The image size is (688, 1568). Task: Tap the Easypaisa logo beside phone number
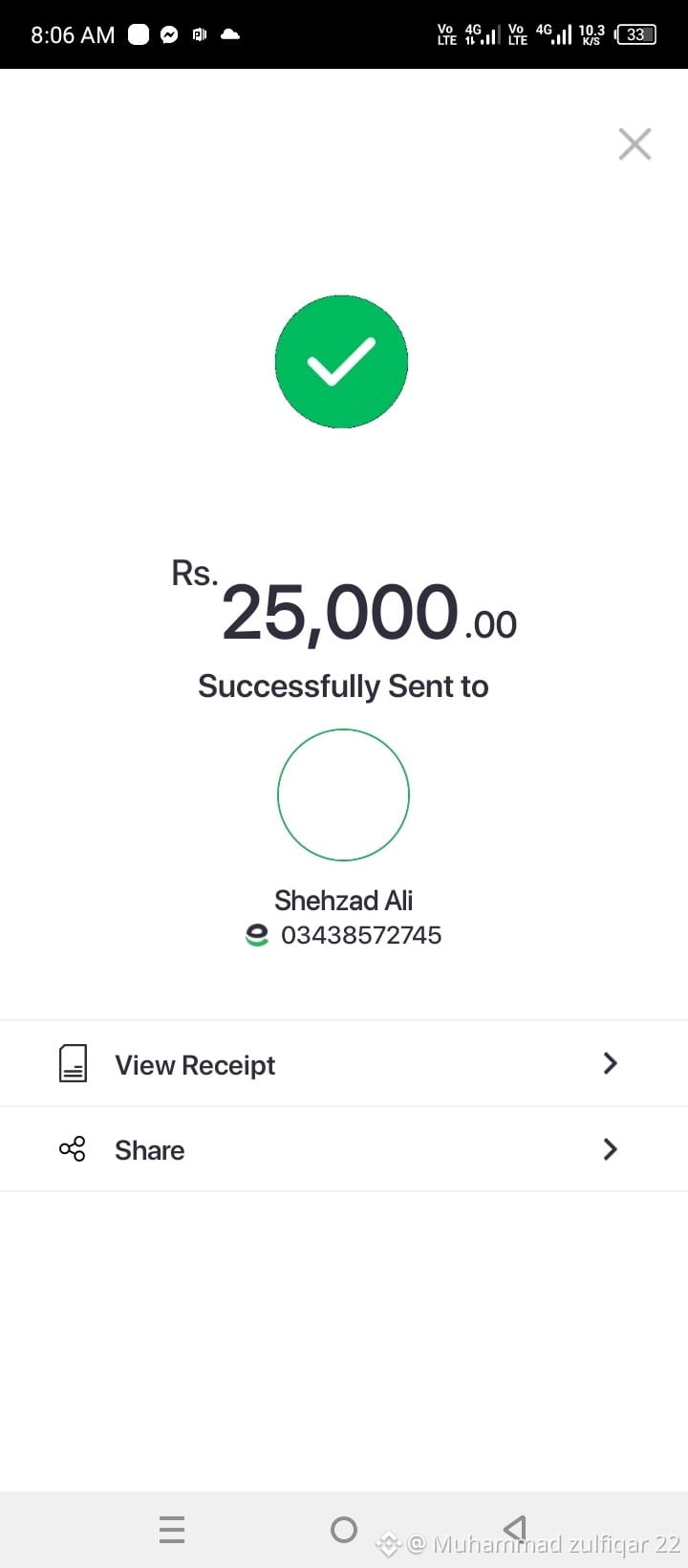click(257, 935)
